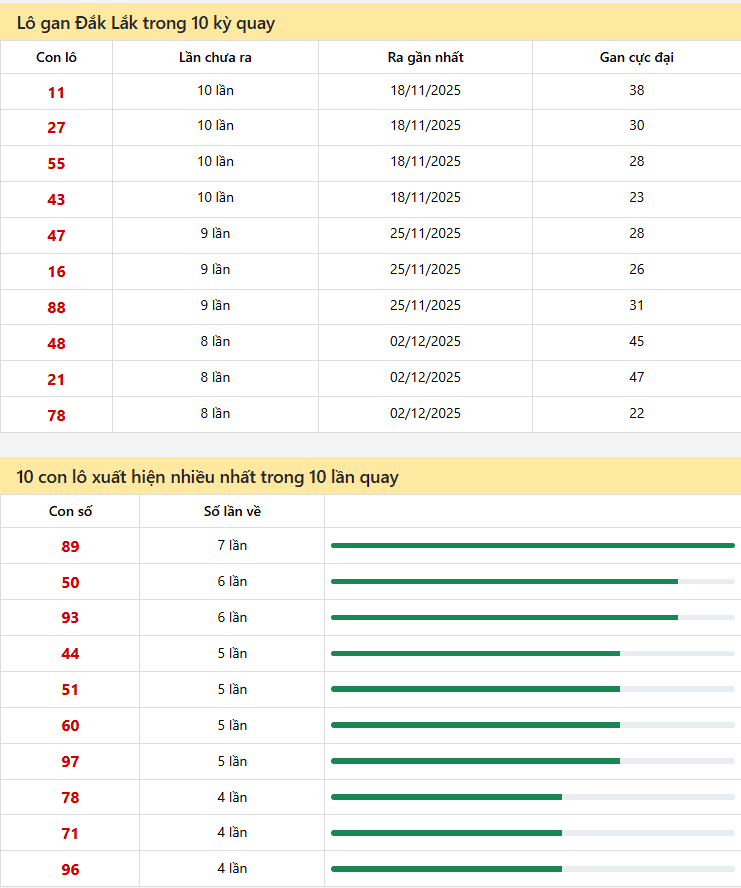
Task: Click the gan cực đại value 47
Action: (x=636, y=377)
